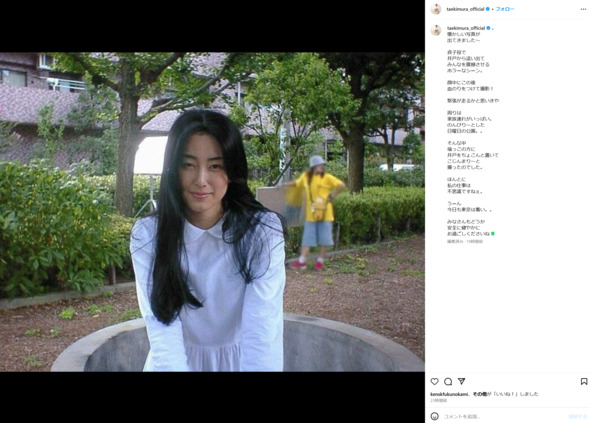Focus the コメントを追加 comment field
Screen dimensions: 590x423
[x=504, y=416]
